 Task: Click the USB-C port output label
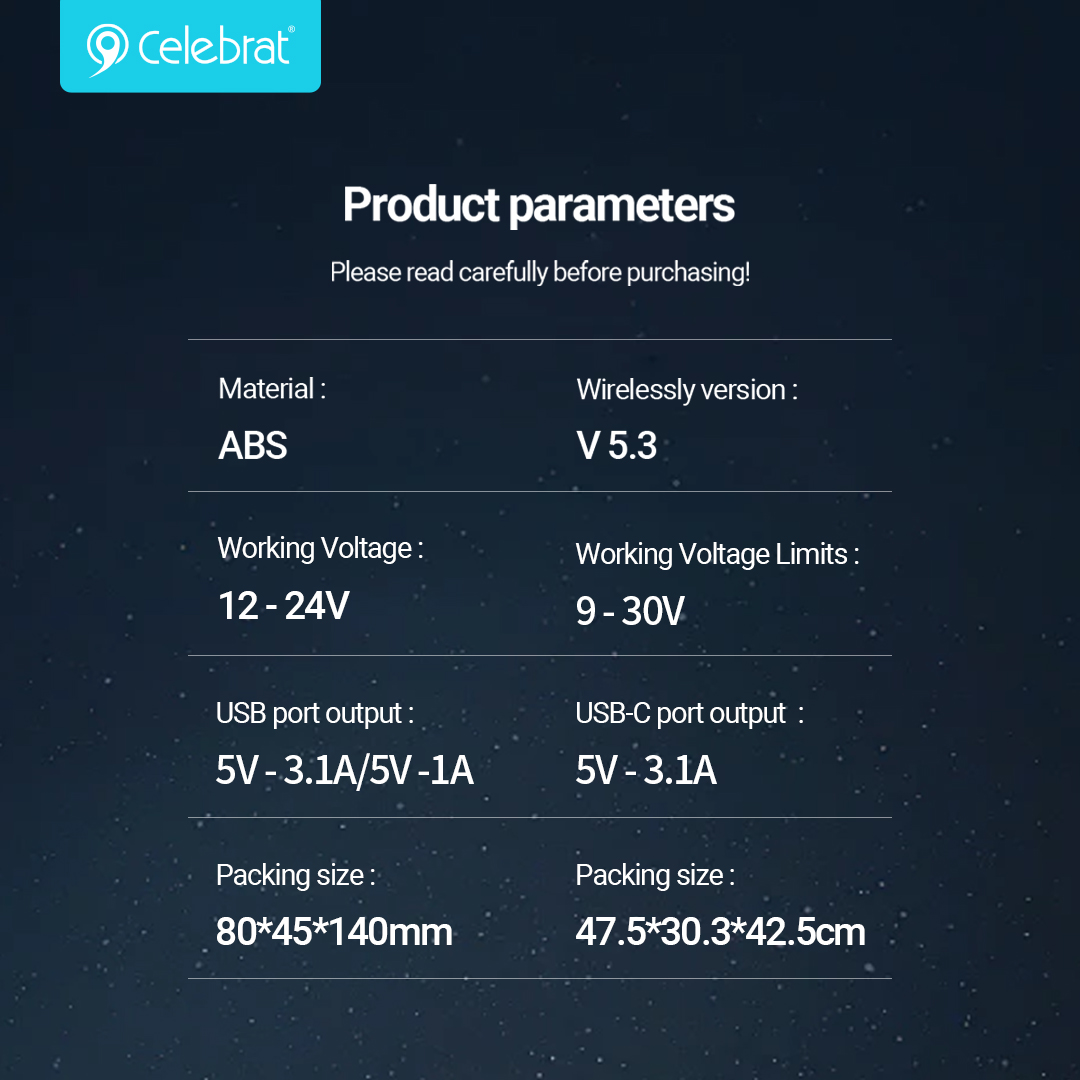point(689,714)
